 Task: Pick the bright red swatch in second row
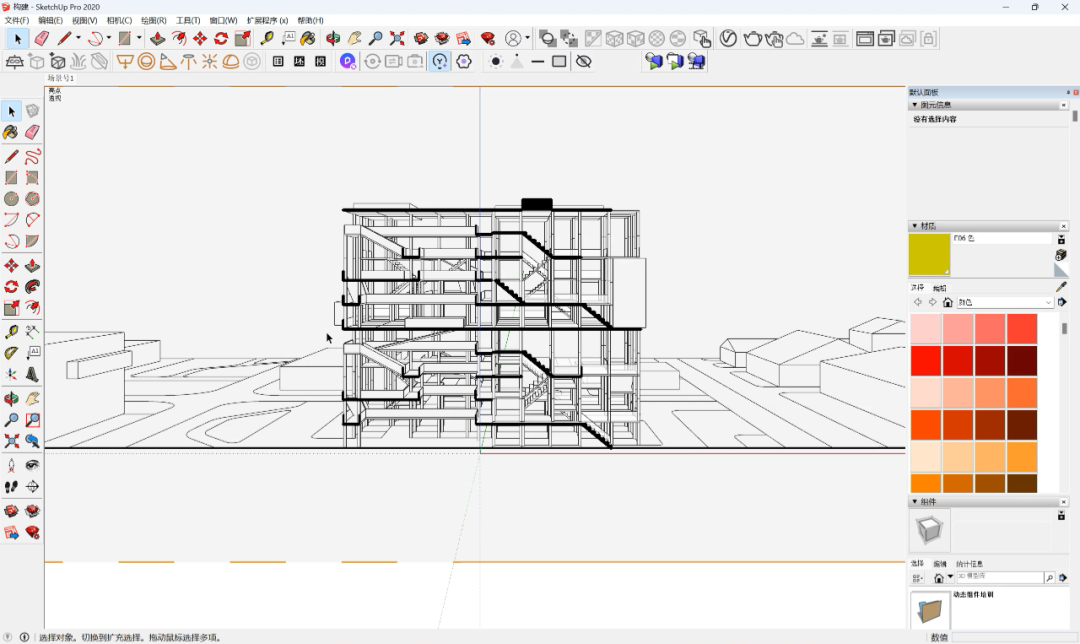(x=926, y=361)
